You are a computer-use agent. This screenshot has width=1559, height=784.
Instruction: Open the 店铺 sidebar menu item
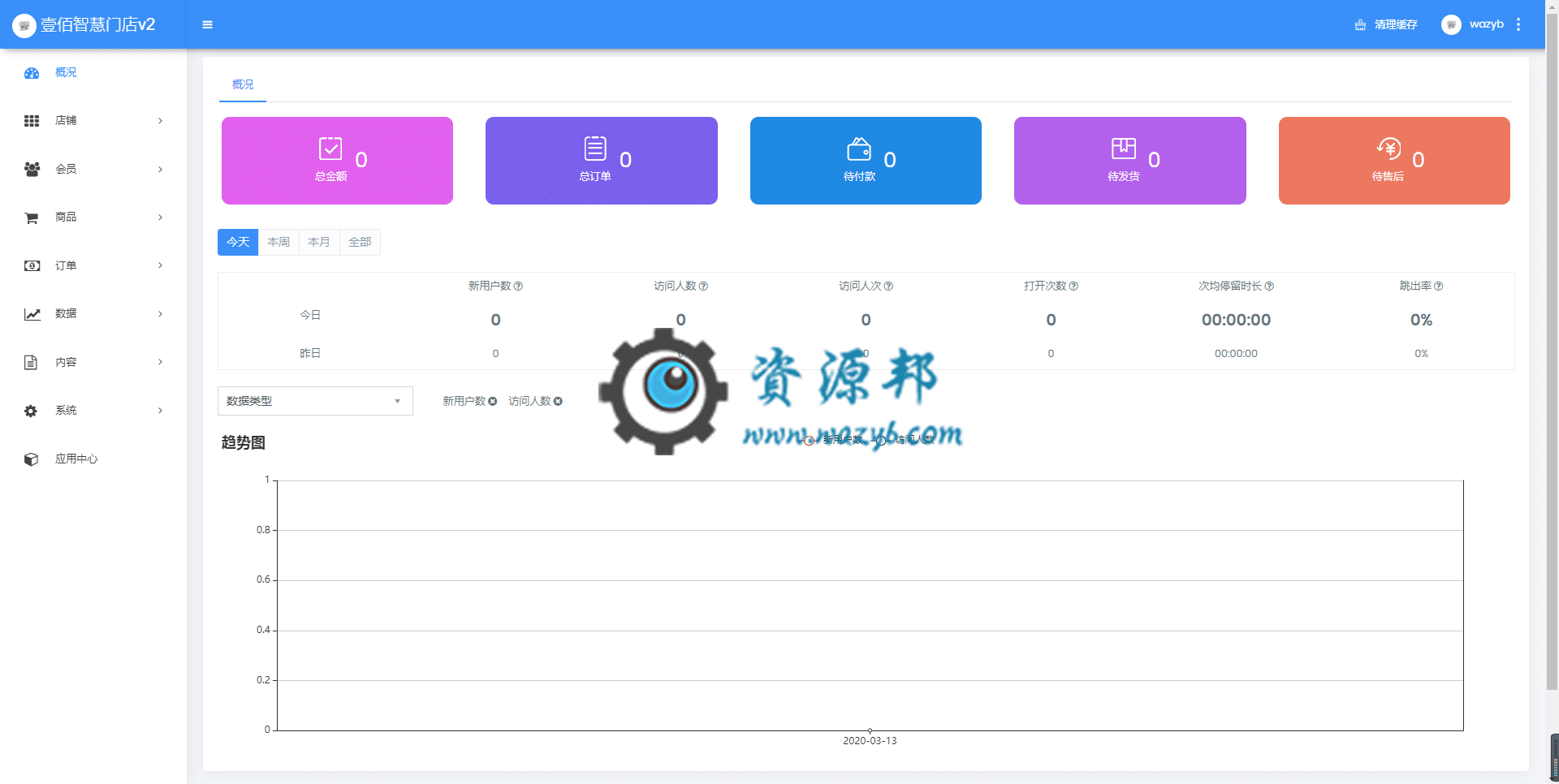coord(93,121)
